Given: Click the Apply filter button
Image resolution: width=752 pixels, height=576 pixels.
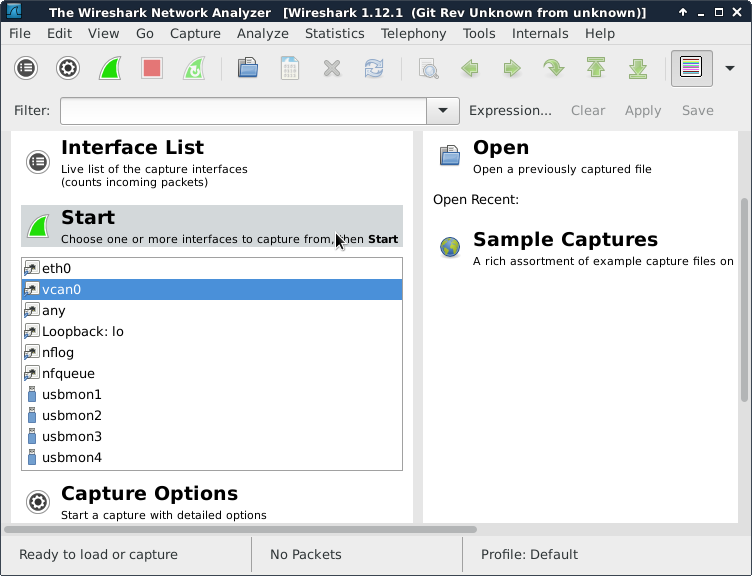Looking at the screenshot, I should [x=643, y=111].
